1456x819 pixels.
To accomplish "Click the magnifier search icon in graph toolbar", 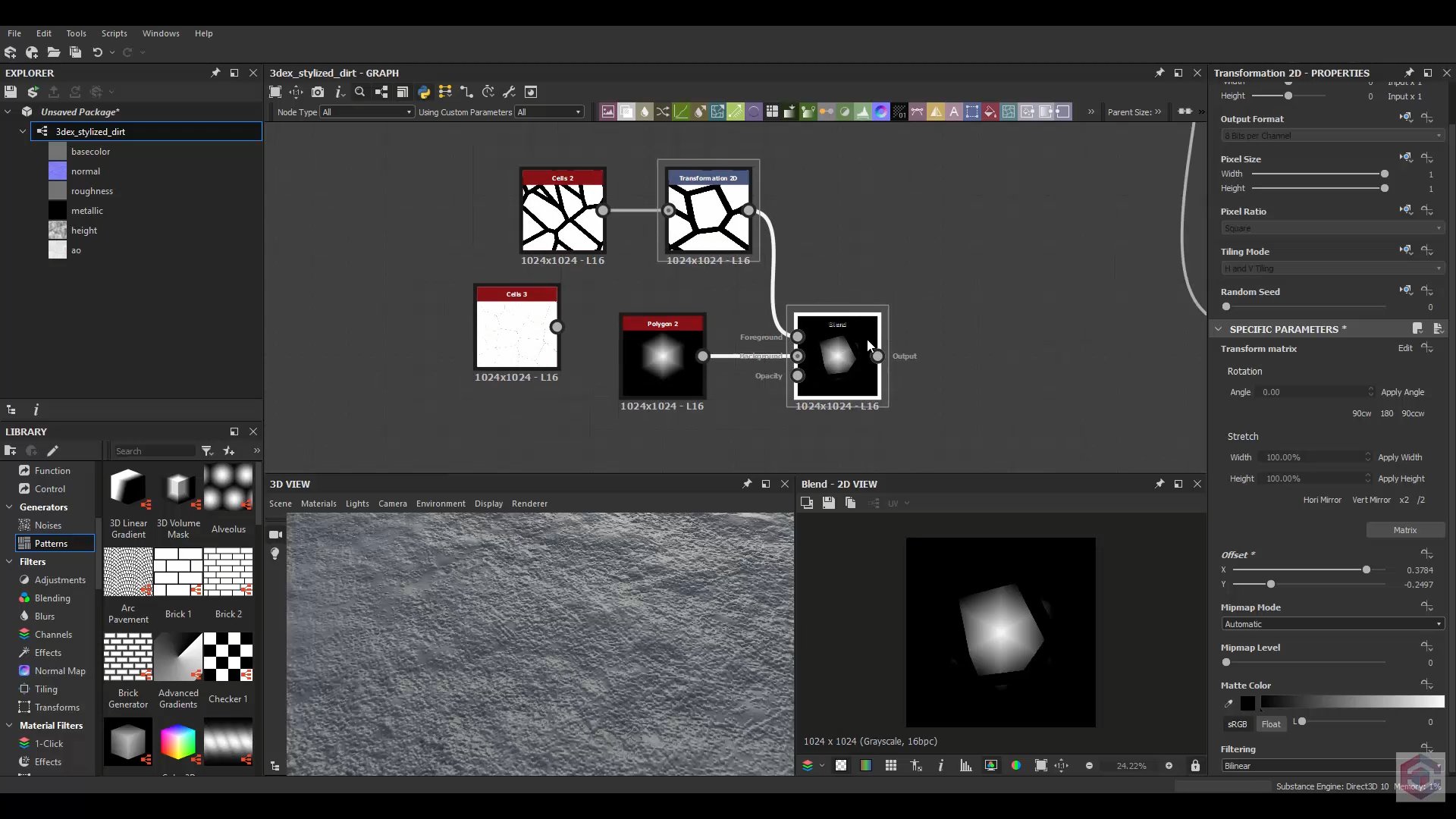I will tap(360, 92).
